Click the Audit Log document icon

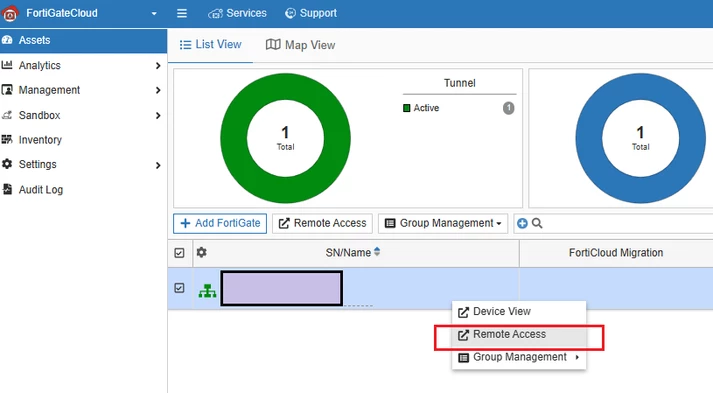pyautogui.click(x=7, y=189)
